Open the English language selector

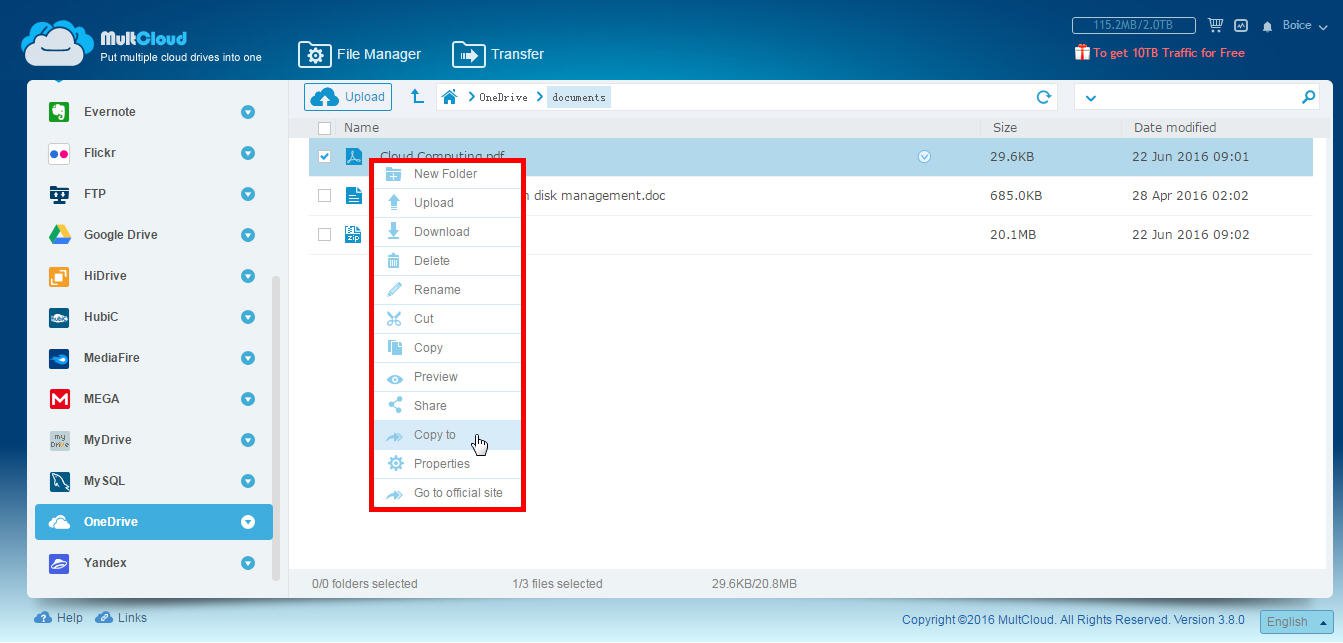(x=1297, y=621)
